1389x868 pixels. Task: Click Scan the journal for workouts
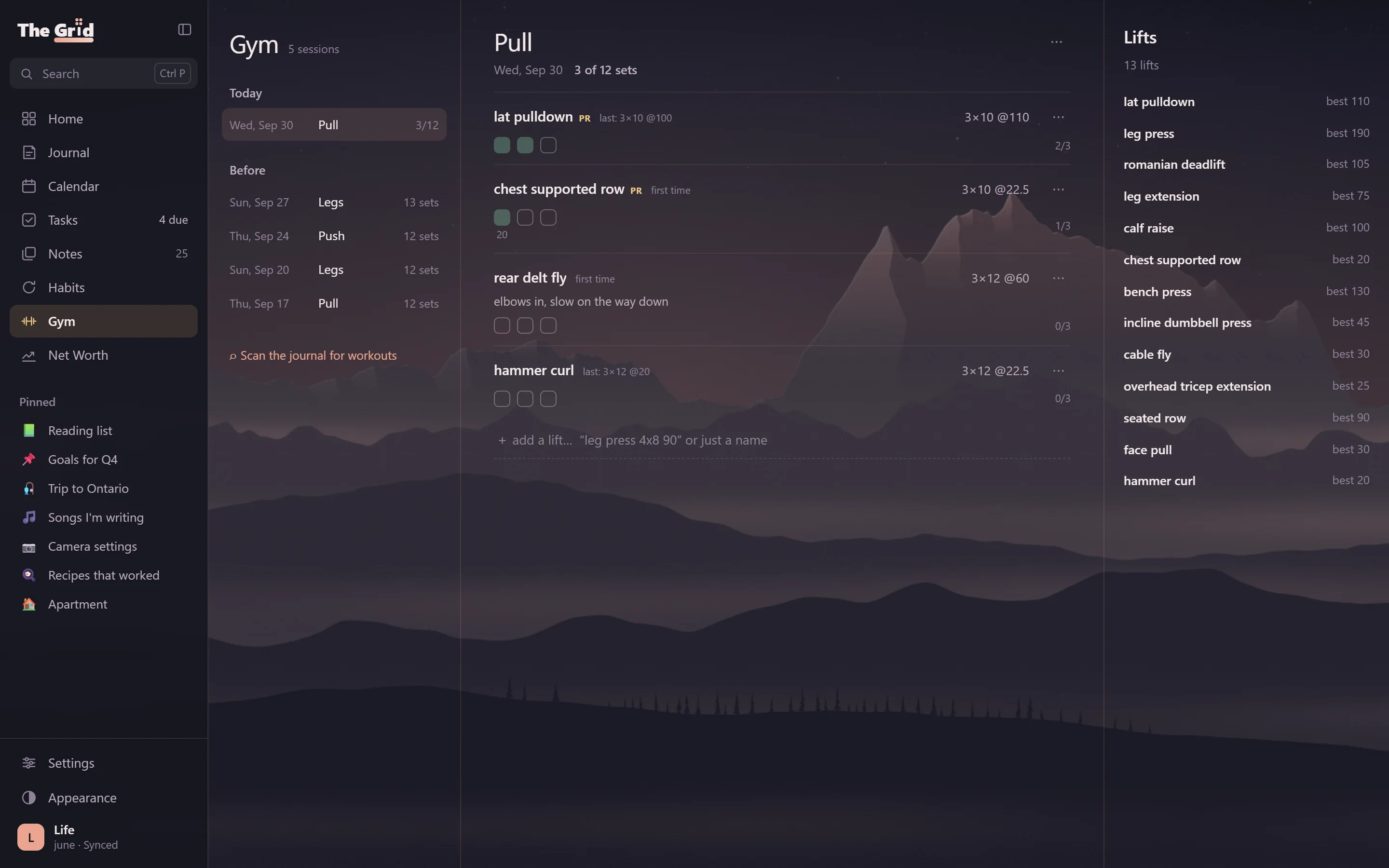click(313, 355)
